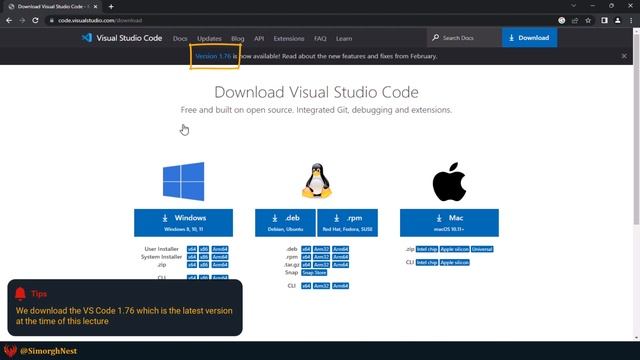Close the Download Visual Studio Code tab

[95, 7]
